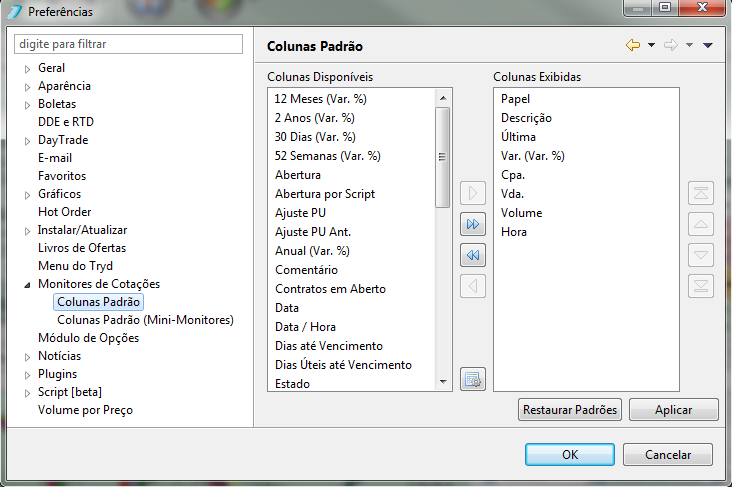
Task: Click the Aplicar button
Action: (674, 409)
